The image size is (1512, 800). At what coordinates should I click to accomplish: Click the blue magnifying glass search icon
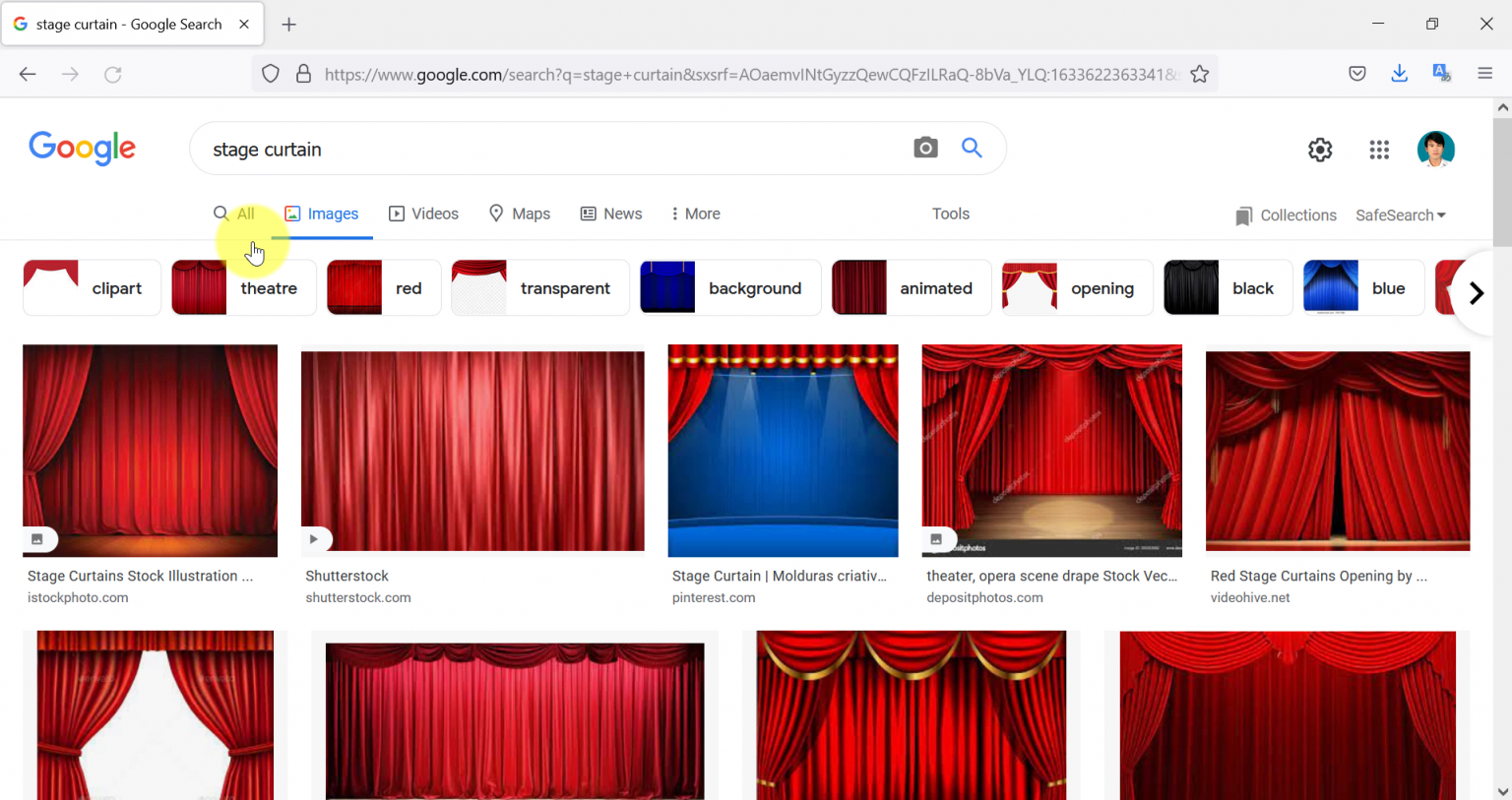(x=972, y=148)
